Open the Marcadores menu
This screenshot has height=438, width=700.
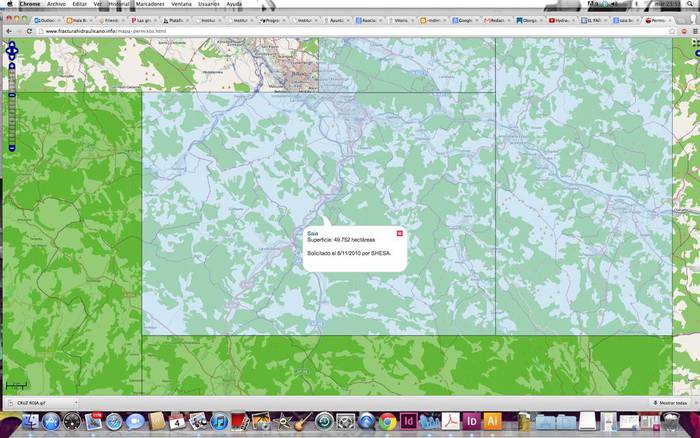150,5
